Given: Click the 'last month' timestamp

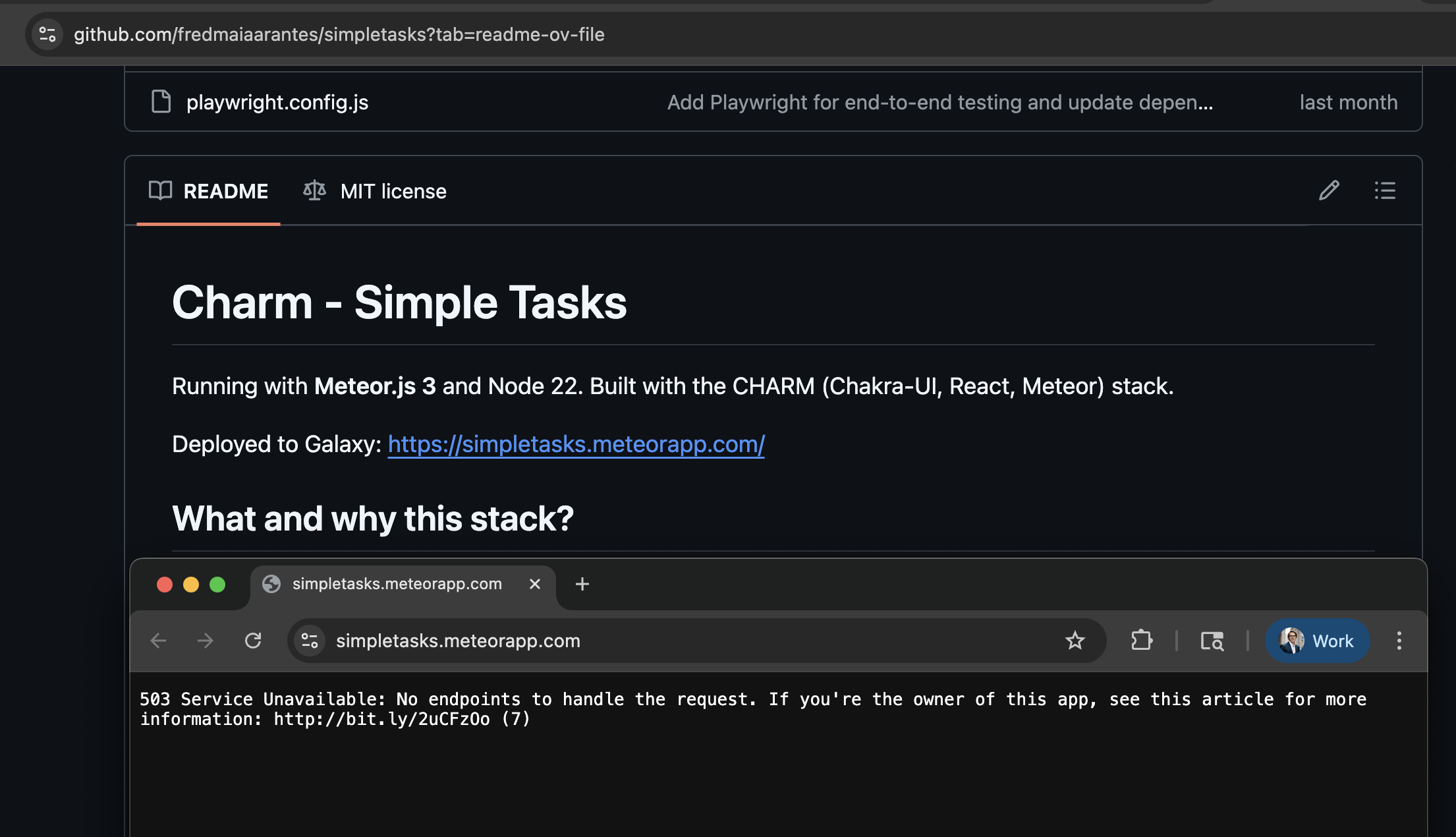Looking at the screenshot, I should [1348, 102].
